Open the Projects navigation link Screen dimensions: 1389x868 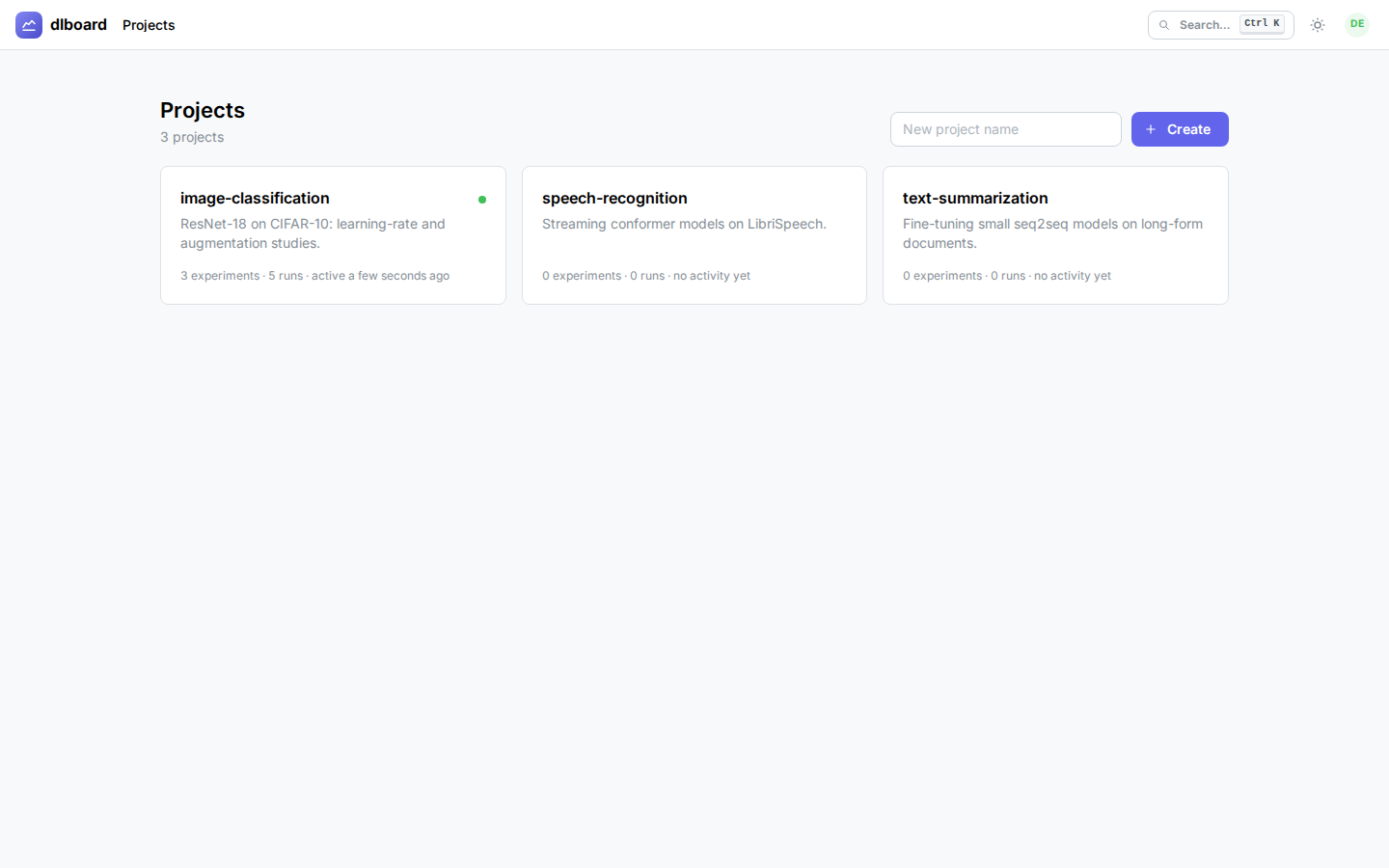tap(149, 25)
